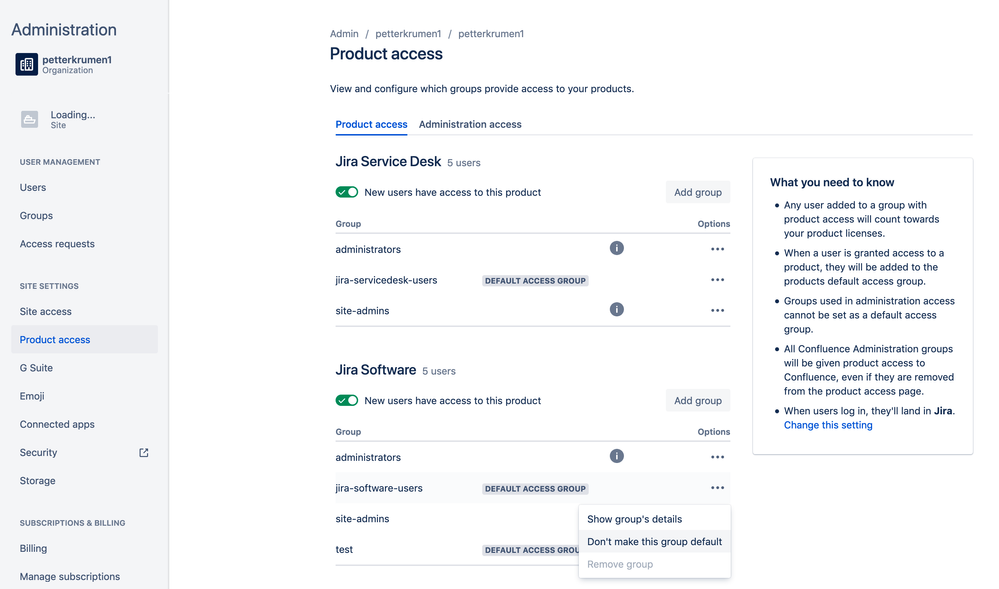Viewport: 999px width, 589px height.
Task: Click the petterkrumen1 organization building icon
Action: click(27, 64)
